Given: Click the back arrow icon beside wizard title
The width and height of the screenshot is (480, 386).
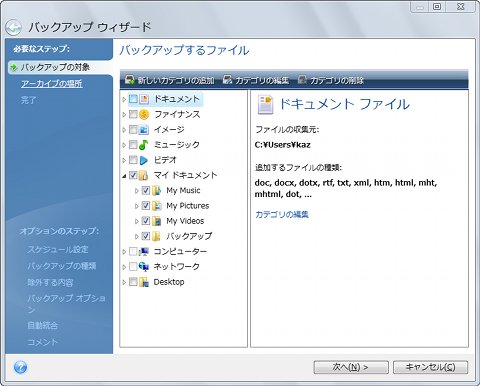Looking at the screenshot, I should (13, 28).
